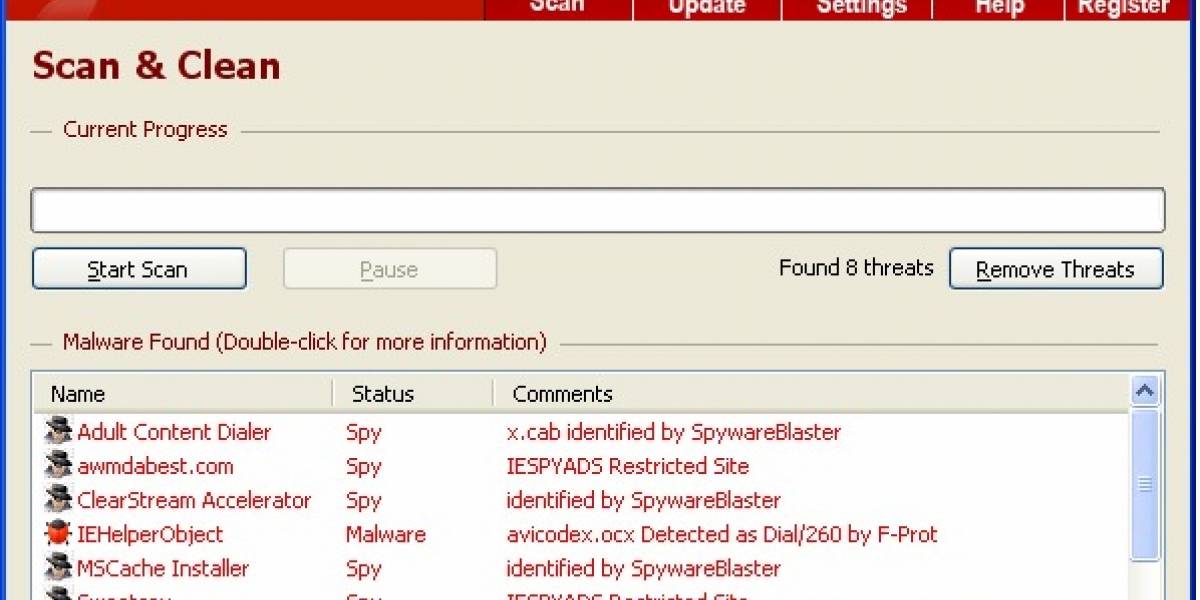Click the spy icon for Adult Content Dialer
This screenshot has height=600, width=1200.
pos(59,432)
